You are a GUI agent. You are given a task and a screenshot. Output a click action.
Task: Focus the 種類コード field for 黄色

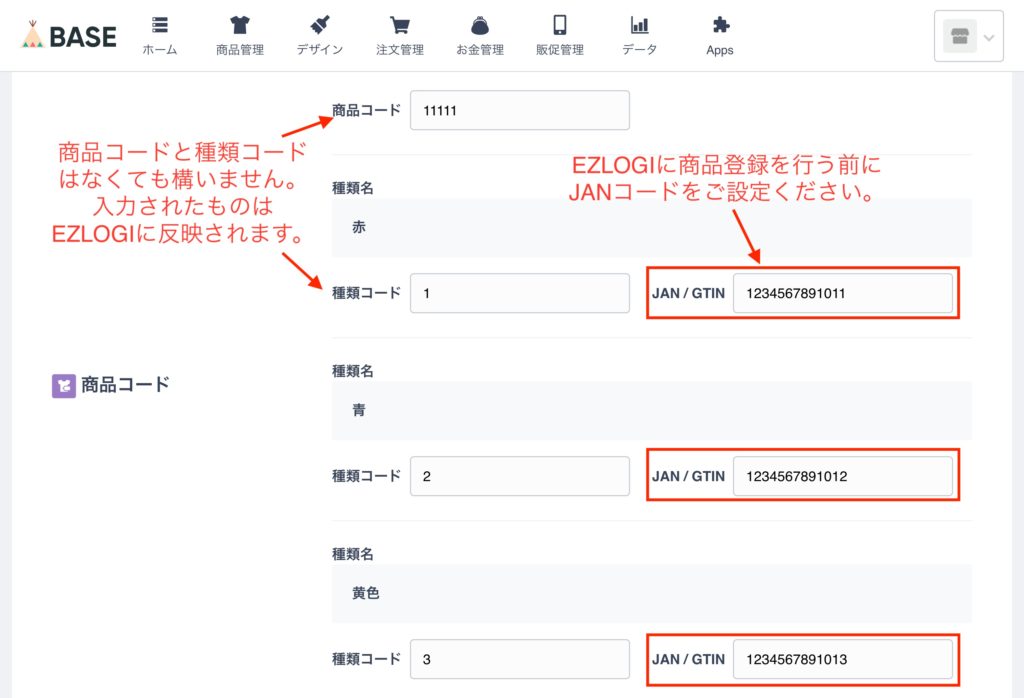point(520,659)
